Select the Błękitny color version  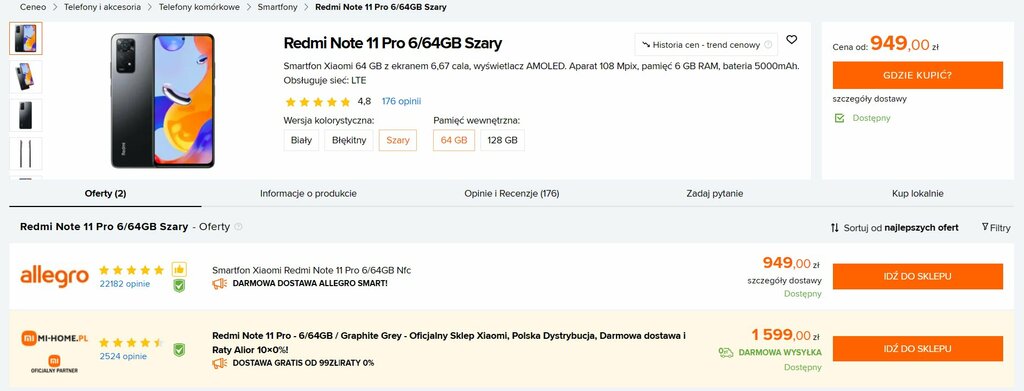click(349, 140)
